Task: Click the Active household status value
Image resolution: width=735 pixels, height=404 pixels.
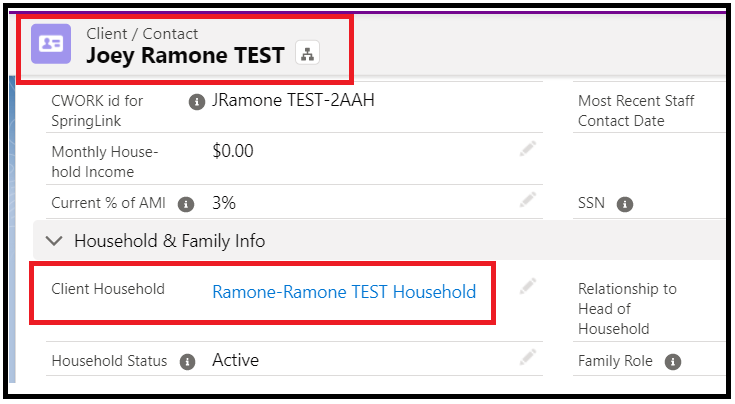Action: click(235, 360)
